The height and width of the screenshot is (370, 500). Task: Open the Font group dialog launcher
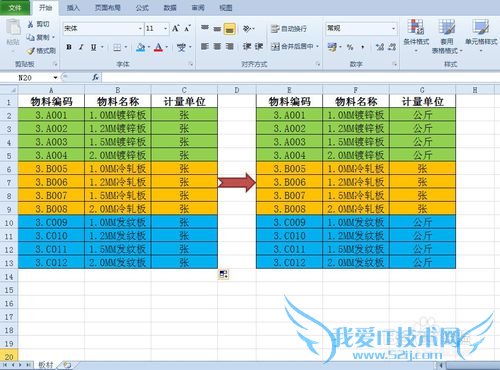[x=191, y=64]
